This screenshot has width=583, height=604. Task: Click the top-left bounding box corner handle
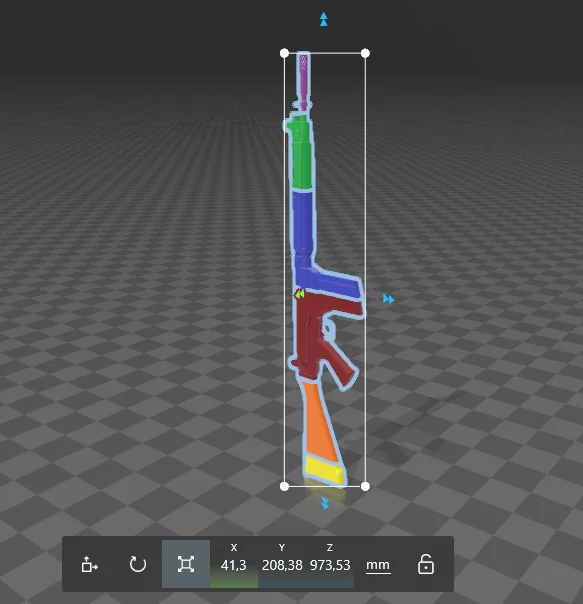[x=284, y=53]
